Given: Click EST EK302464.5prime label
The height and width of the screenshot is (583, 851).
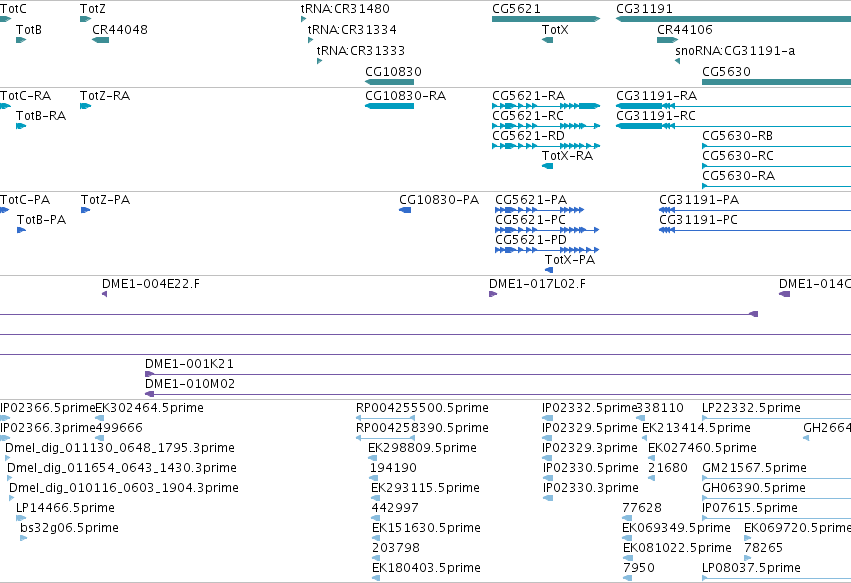Looking at the screenshot, I should [x=150, y=408].
